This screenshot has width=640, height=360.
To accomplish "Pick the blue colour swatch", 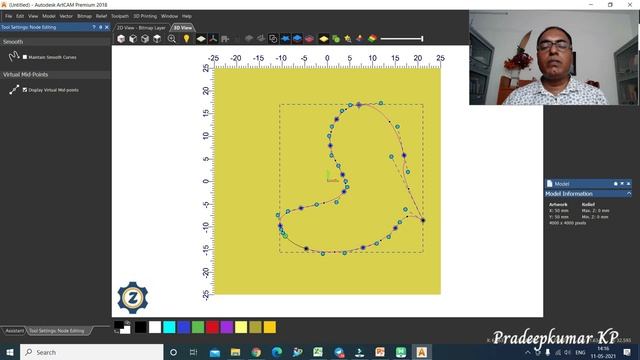I will coord(184,327).
